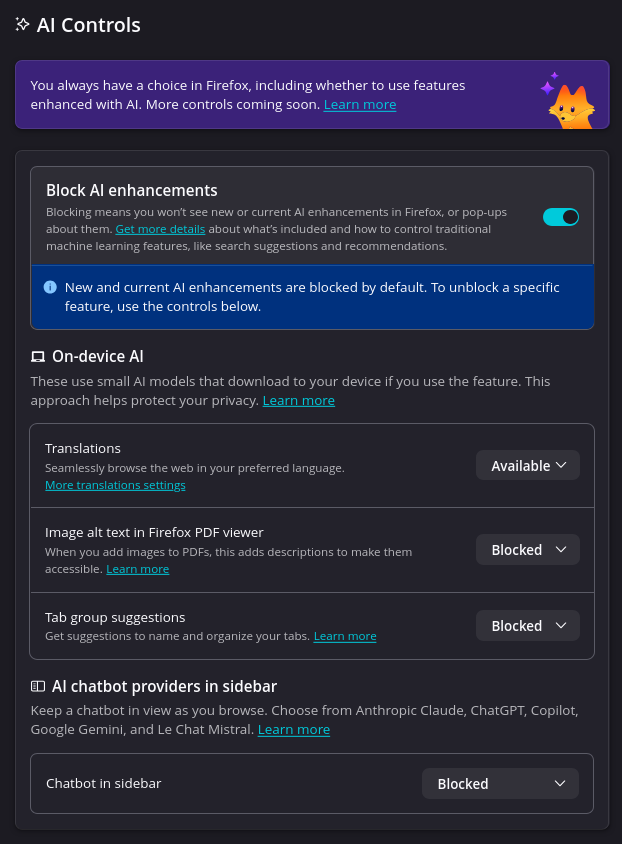Open Learn more for Image alt text
622x844 pixels.
138,569
